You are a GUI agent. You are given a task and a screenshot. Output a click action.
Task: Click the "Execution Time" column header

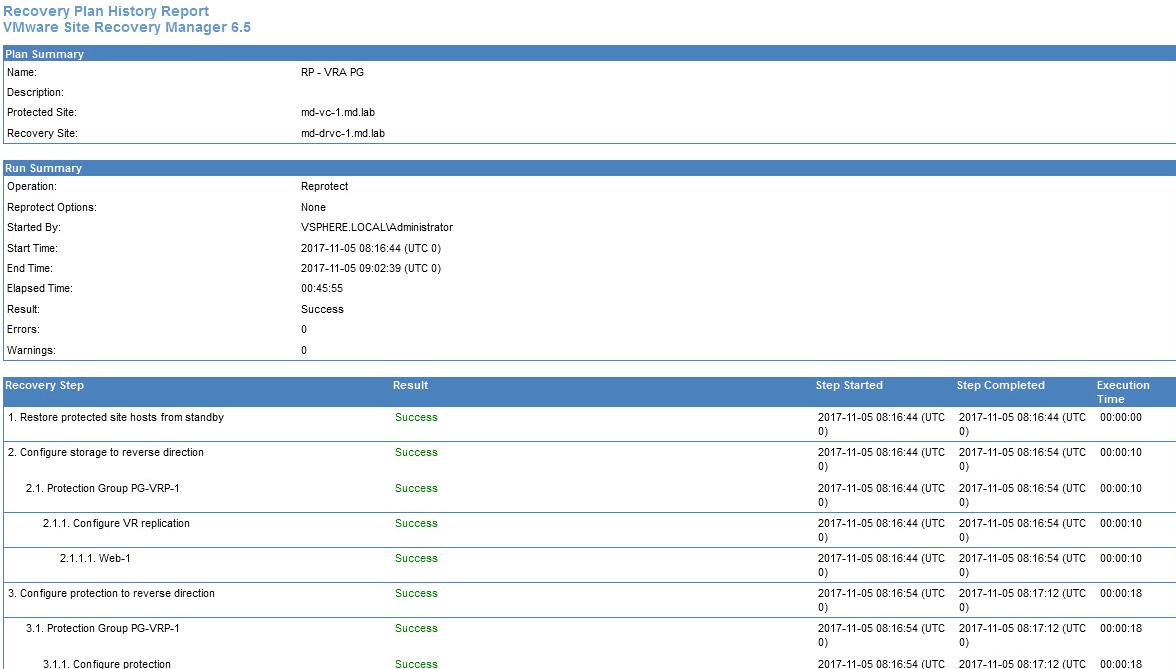tap(1124, 392)
